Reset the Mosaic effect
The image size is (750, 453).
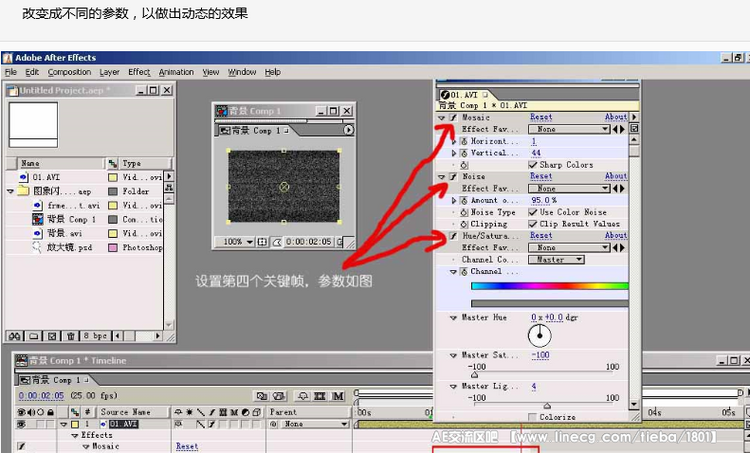[x=541, y=117]
